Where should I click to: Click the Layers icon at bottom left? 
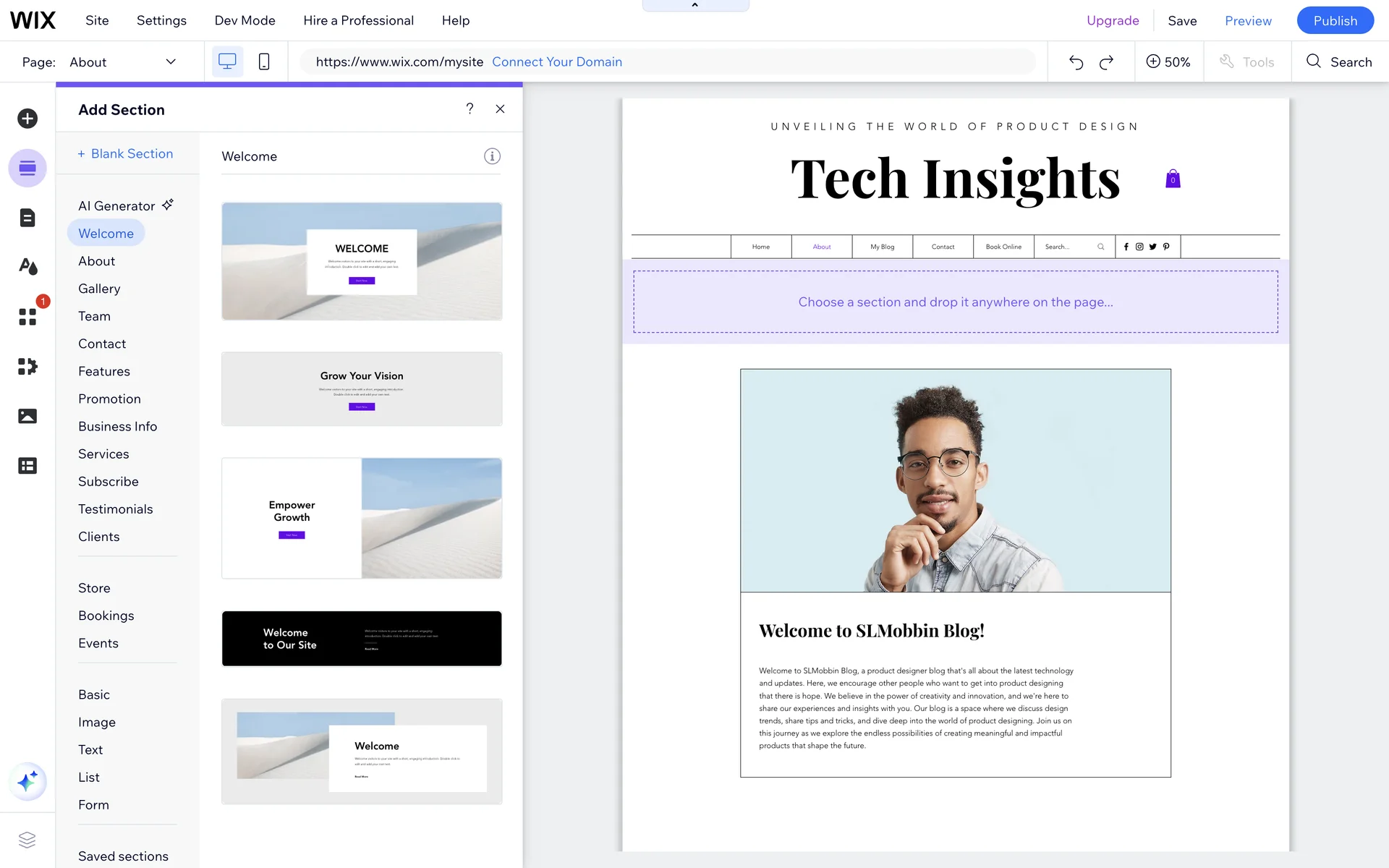27,839
